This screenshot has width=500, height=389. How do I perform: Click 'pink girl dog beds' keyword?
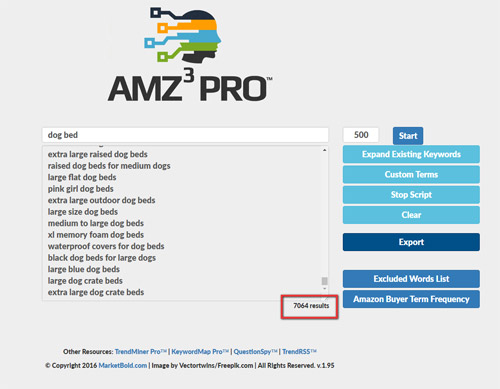[81, 189]
